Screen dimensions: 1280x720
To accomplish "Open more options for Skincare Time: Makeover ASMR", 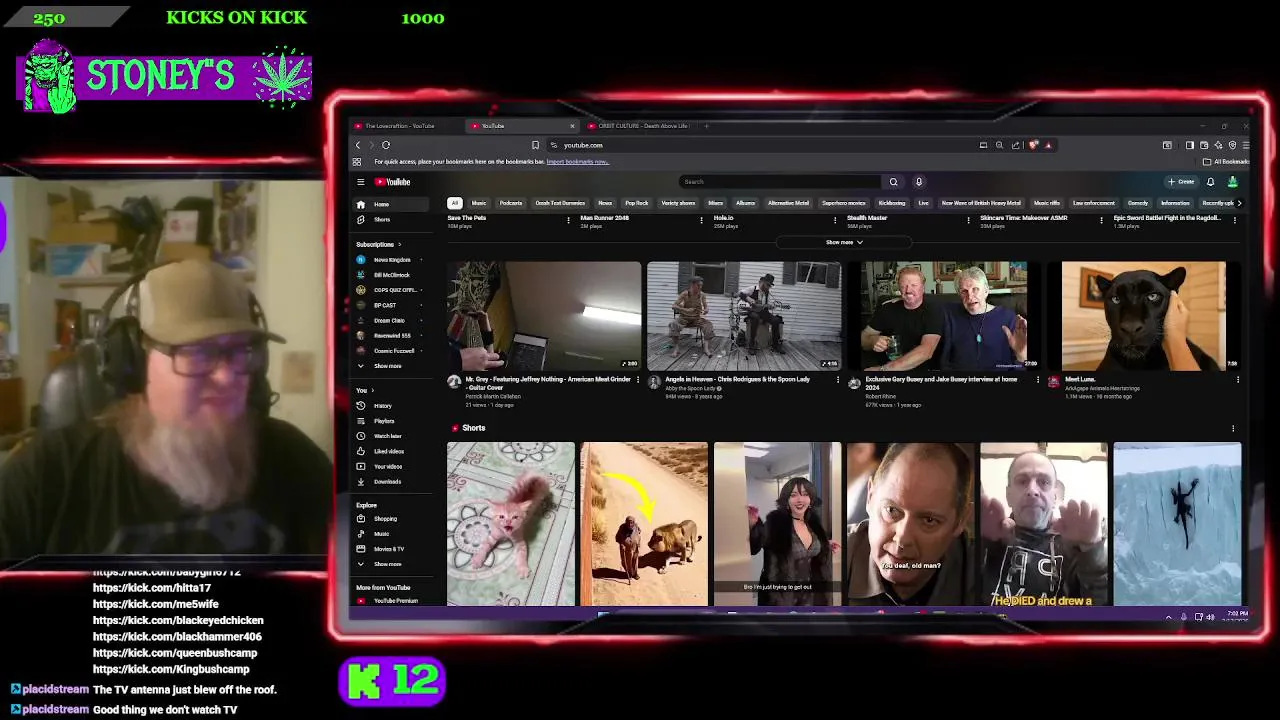I will click(1101, 219).
